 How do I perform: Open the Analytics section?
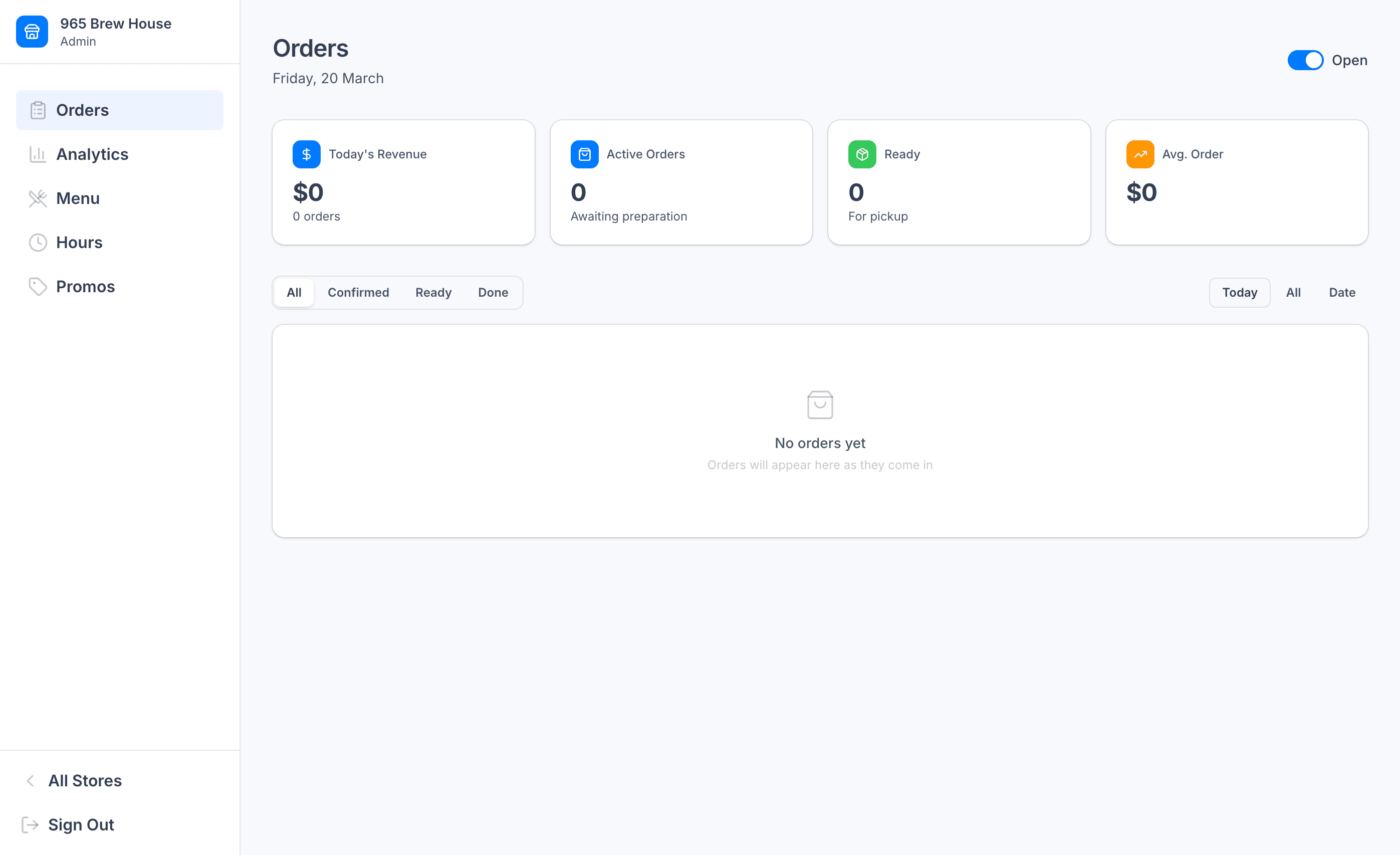92,154
